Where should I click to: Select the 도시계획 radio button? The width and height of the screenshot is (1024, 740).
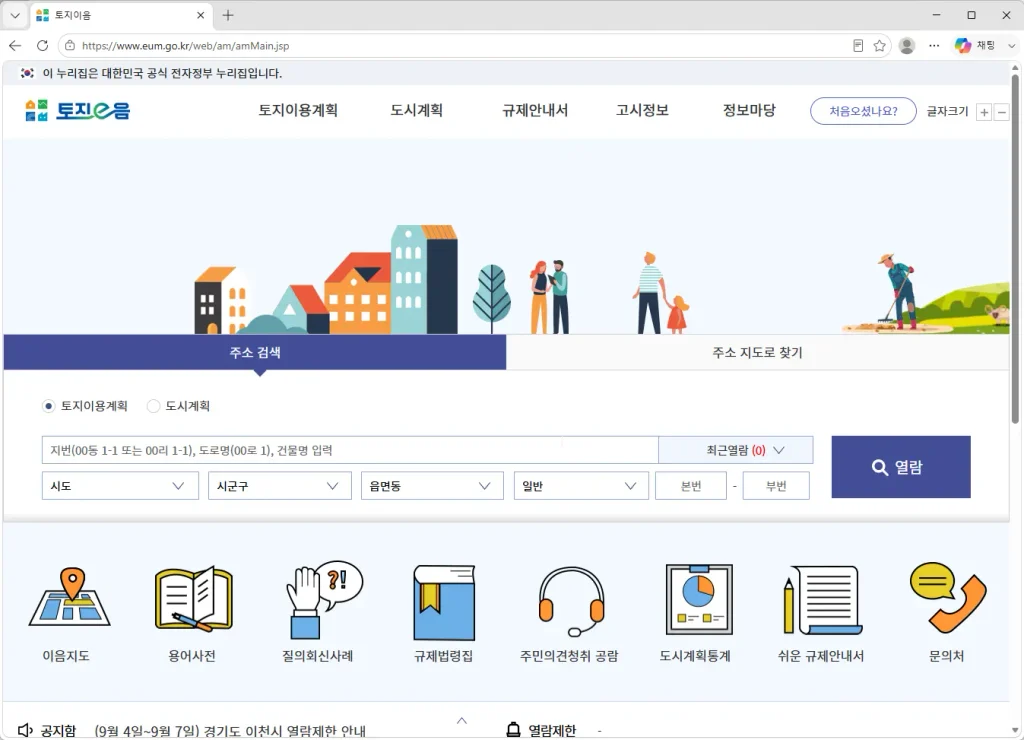pos(153,406)
